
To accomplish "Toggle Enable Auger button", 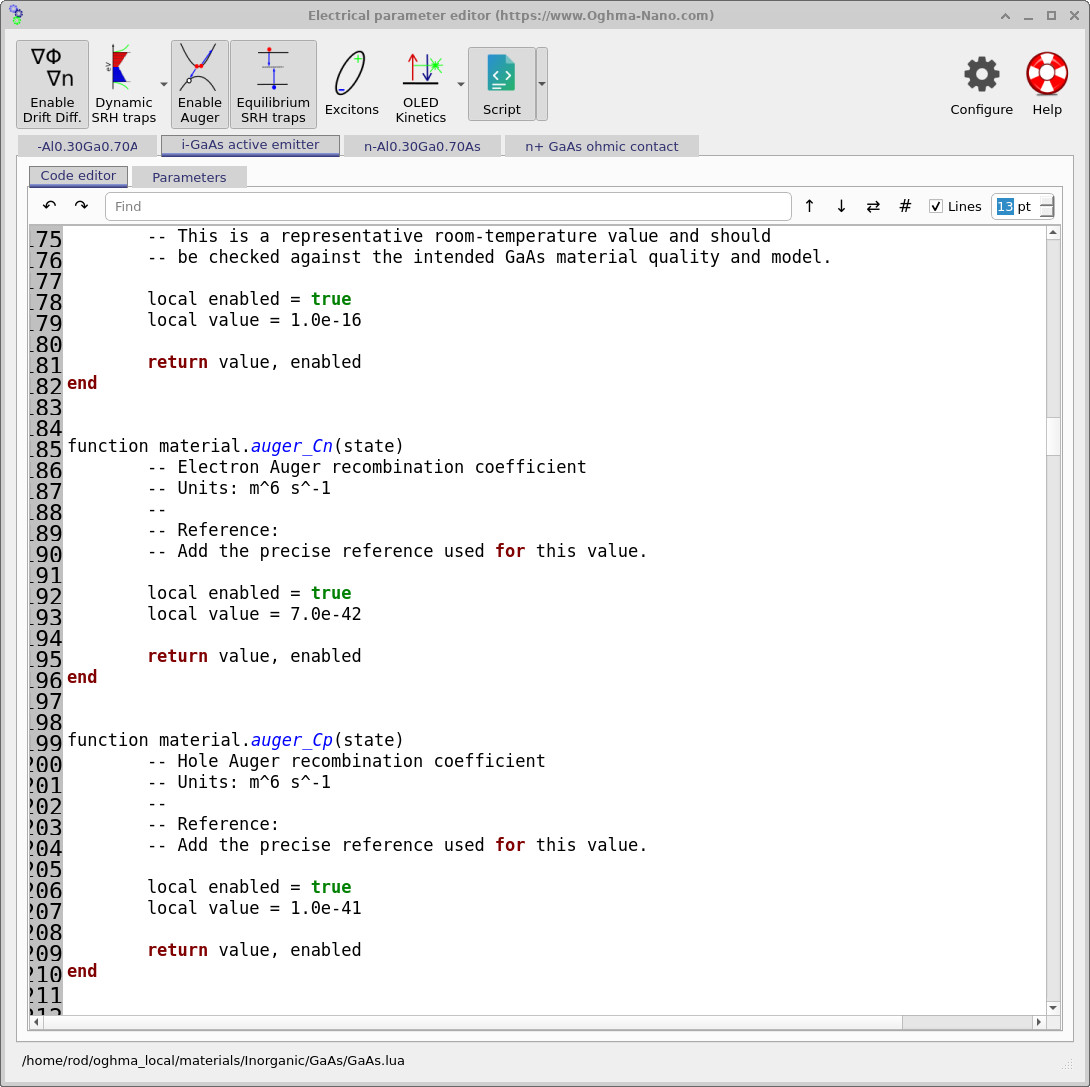I will (200, 84).
